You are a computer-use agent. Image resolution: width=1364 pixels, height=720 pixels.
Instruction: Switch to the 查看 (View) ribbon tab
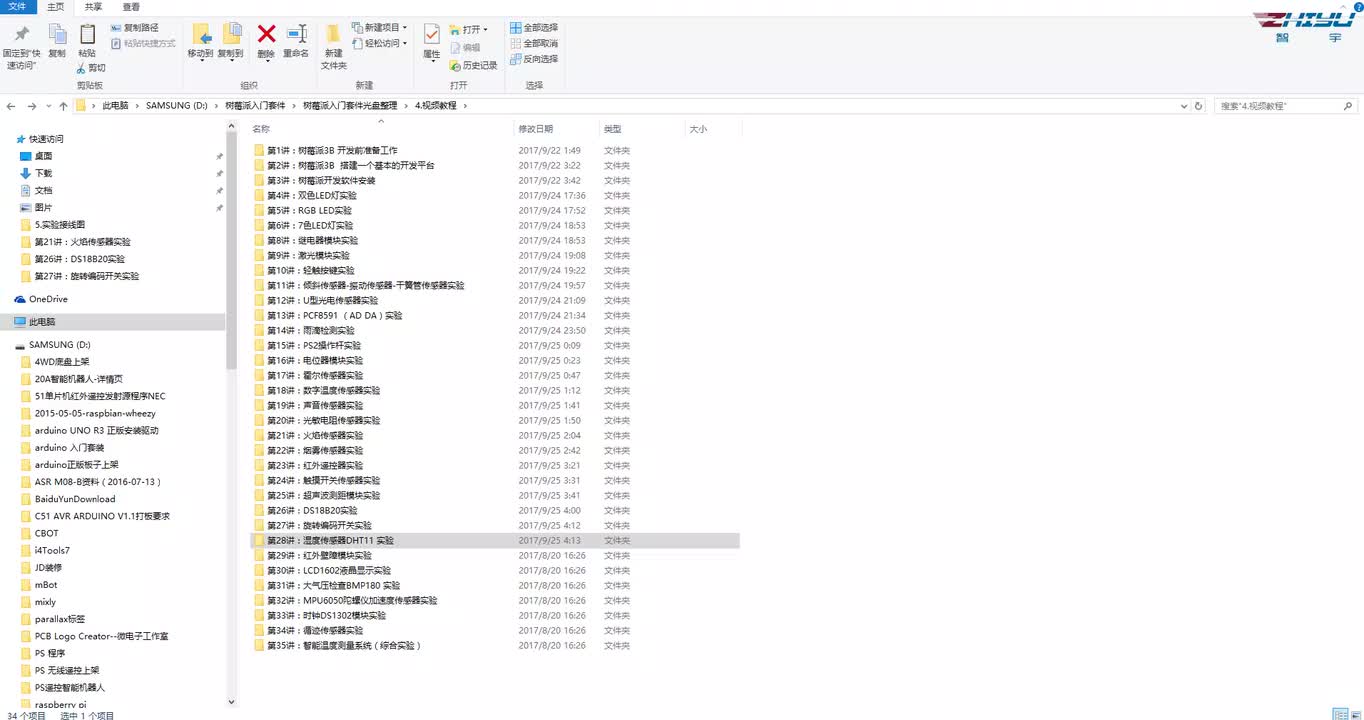click(x=131, y=6)
